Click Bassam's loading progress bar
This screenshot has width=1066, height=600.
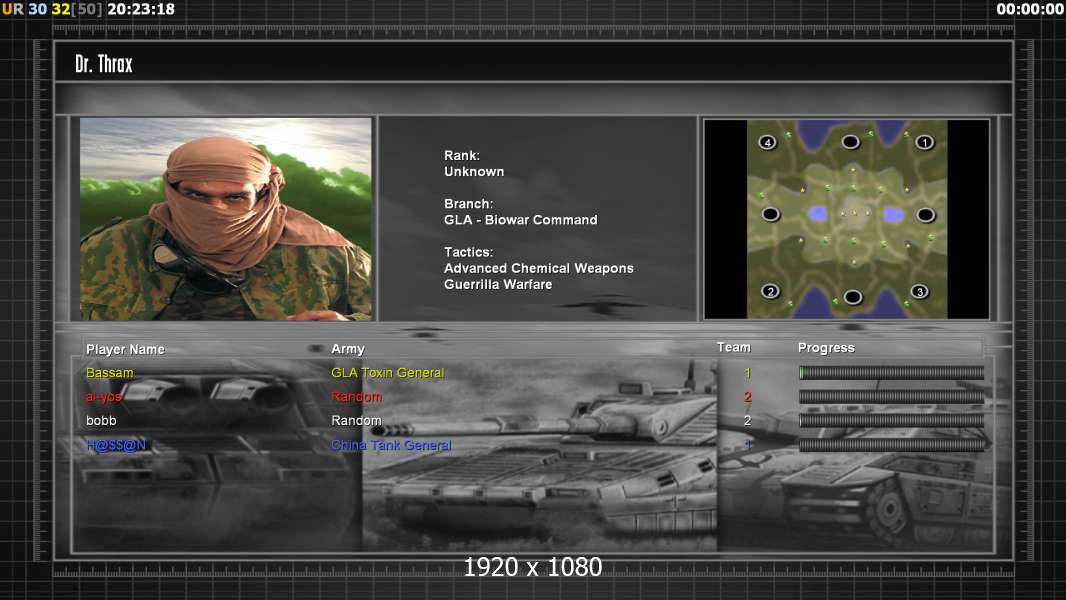pos(891,373)
